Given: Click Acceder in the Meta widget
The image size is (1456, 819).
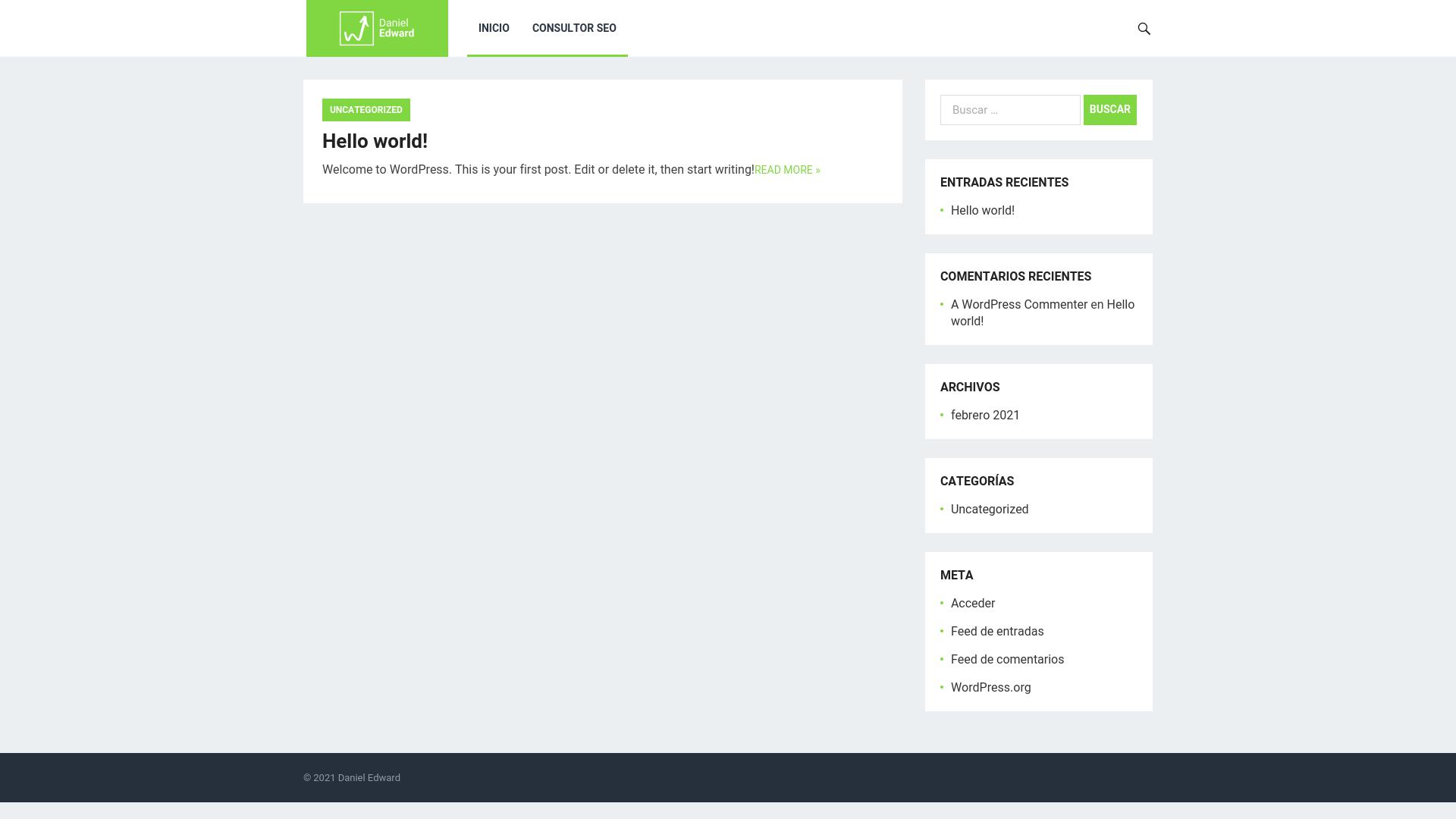Looking at the screenshot, I should [973, 604].
